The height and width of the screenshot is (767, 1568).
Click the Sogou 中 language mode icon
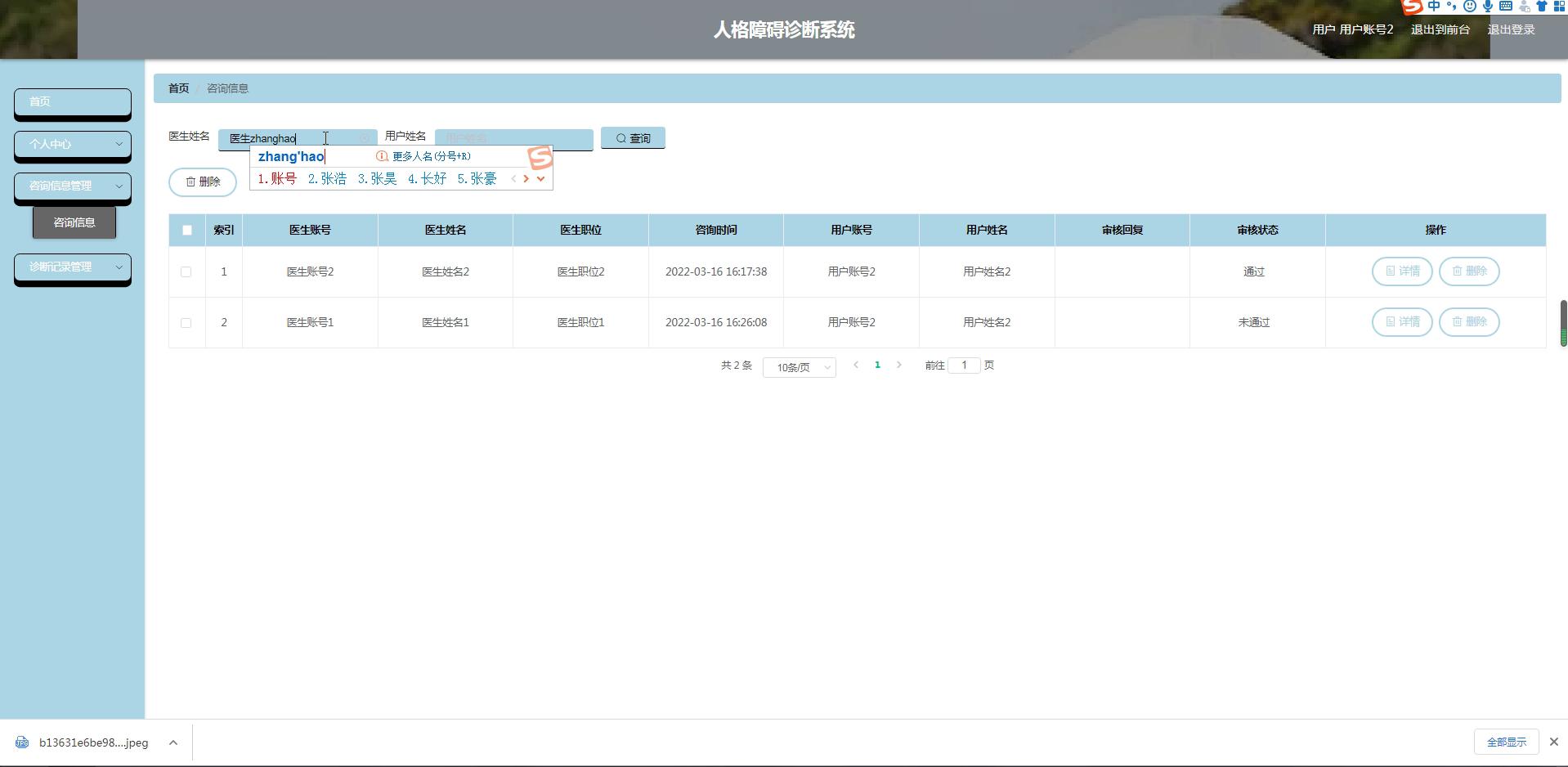click(1434, 7)
